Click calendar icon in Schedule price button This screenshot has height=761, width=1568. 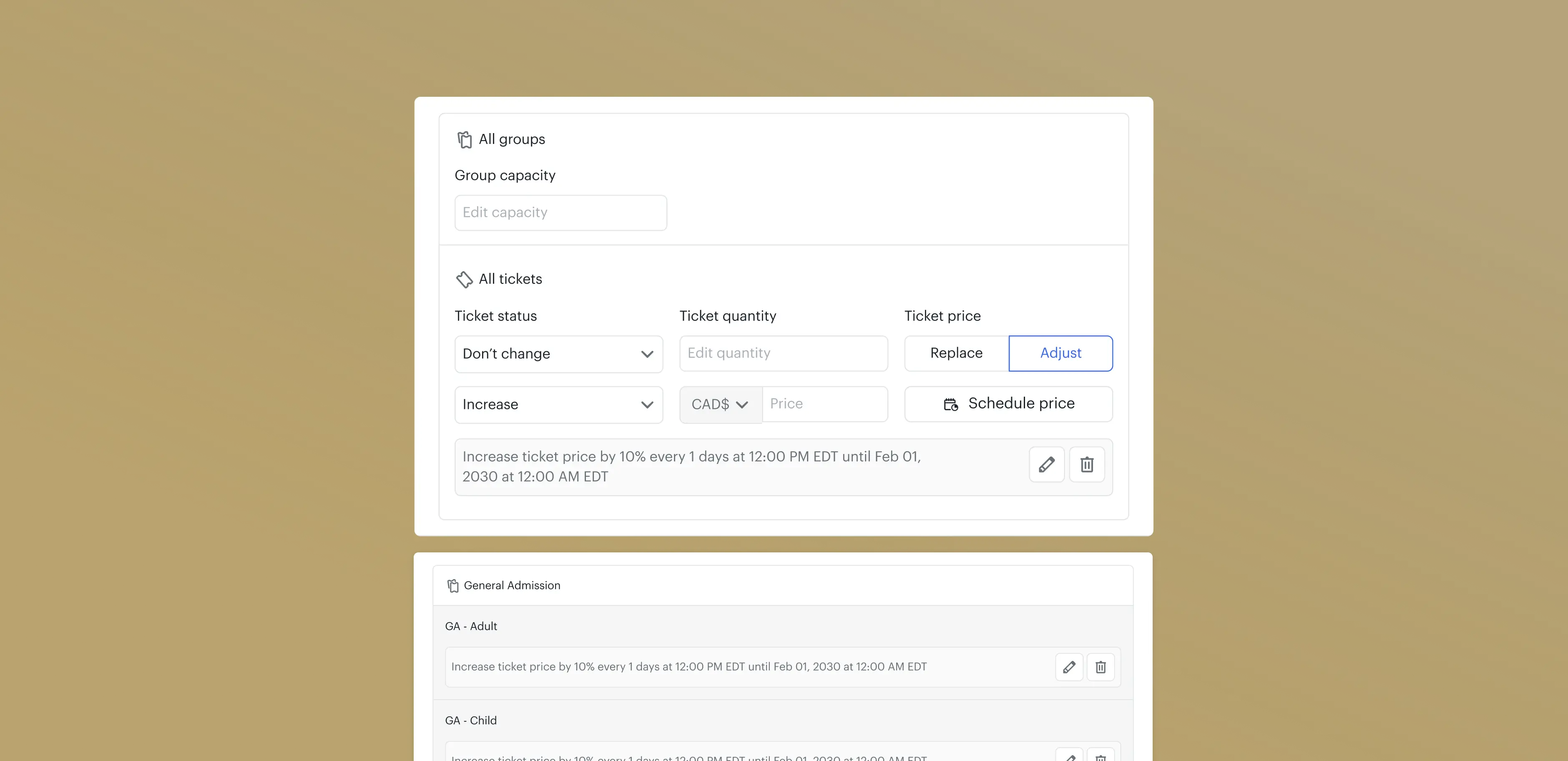tap(950, 404)
